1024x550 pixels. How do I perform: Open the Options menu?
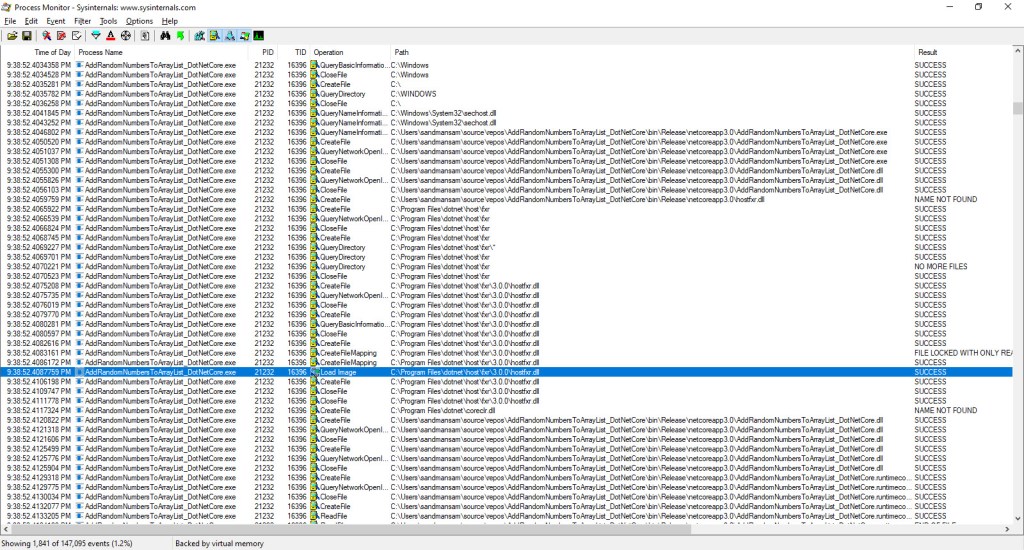(139, 21)
